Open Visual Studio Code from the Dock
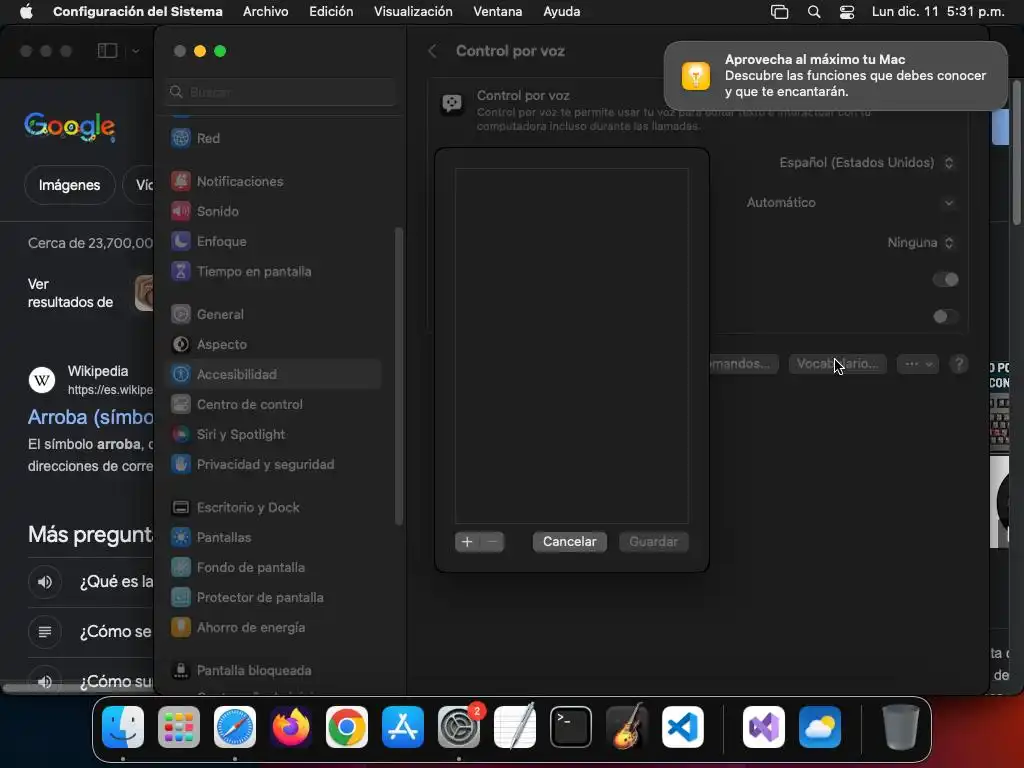The image size is (1024, 768). click(683, 727)
